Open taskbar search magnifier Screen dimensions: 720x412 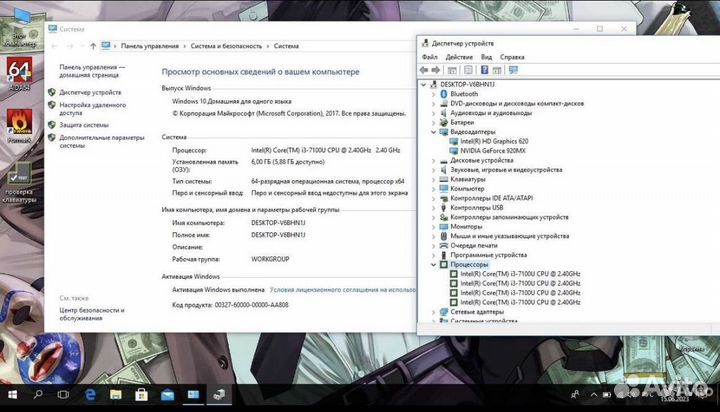(x=38, y=395)
